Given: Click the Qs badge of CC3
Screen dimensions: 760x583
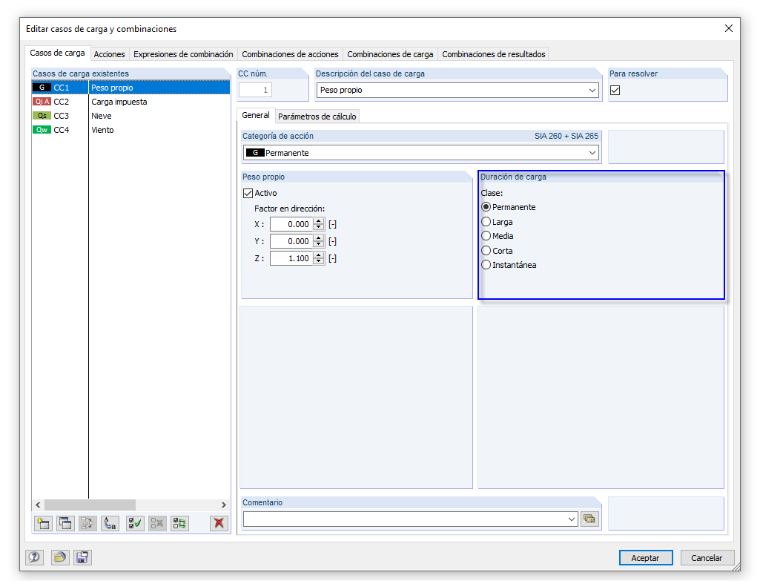Looking at the screenshot, I should [42, 116].
